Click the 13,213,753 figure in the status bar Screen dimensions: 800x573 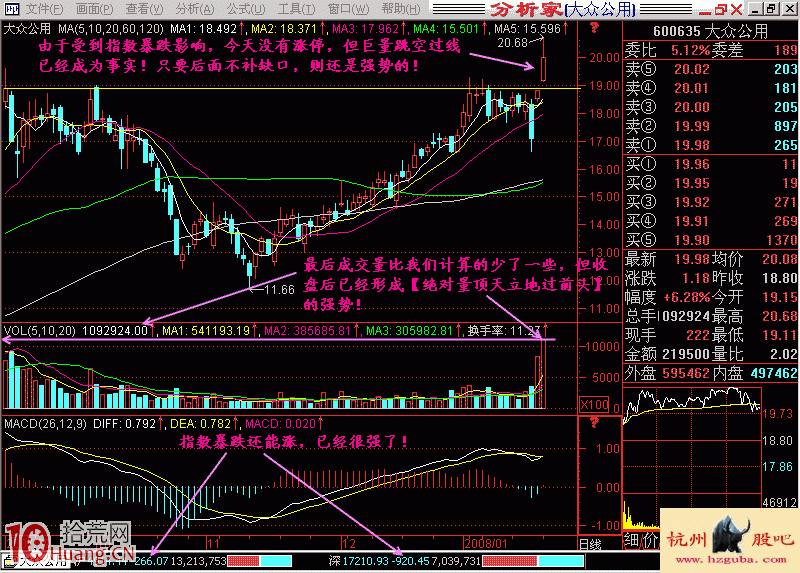click(x=198, y=561)
